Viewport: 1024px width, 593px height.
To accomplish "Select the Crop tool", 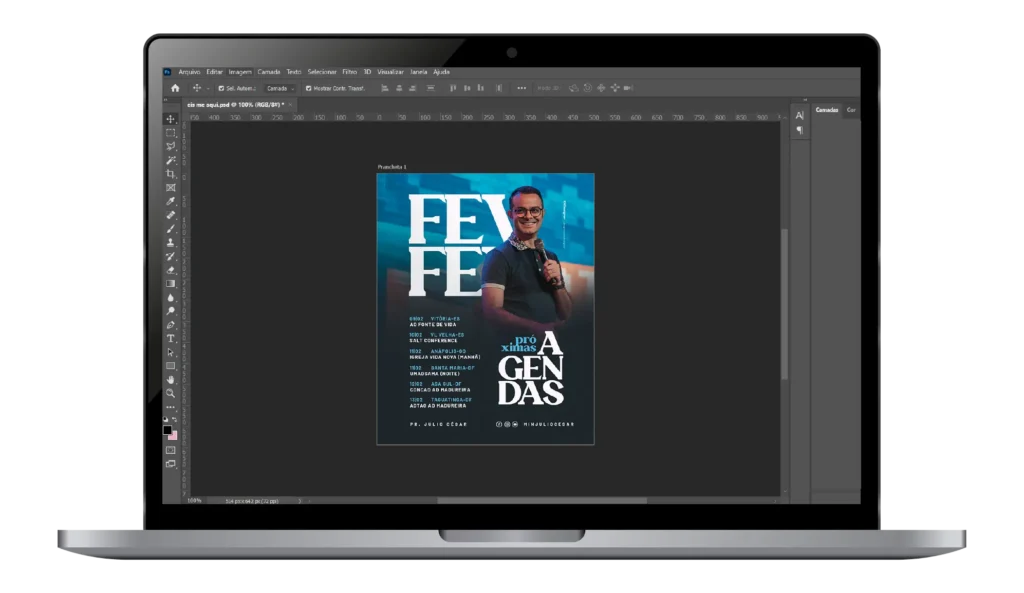I will tap(171, 174).
